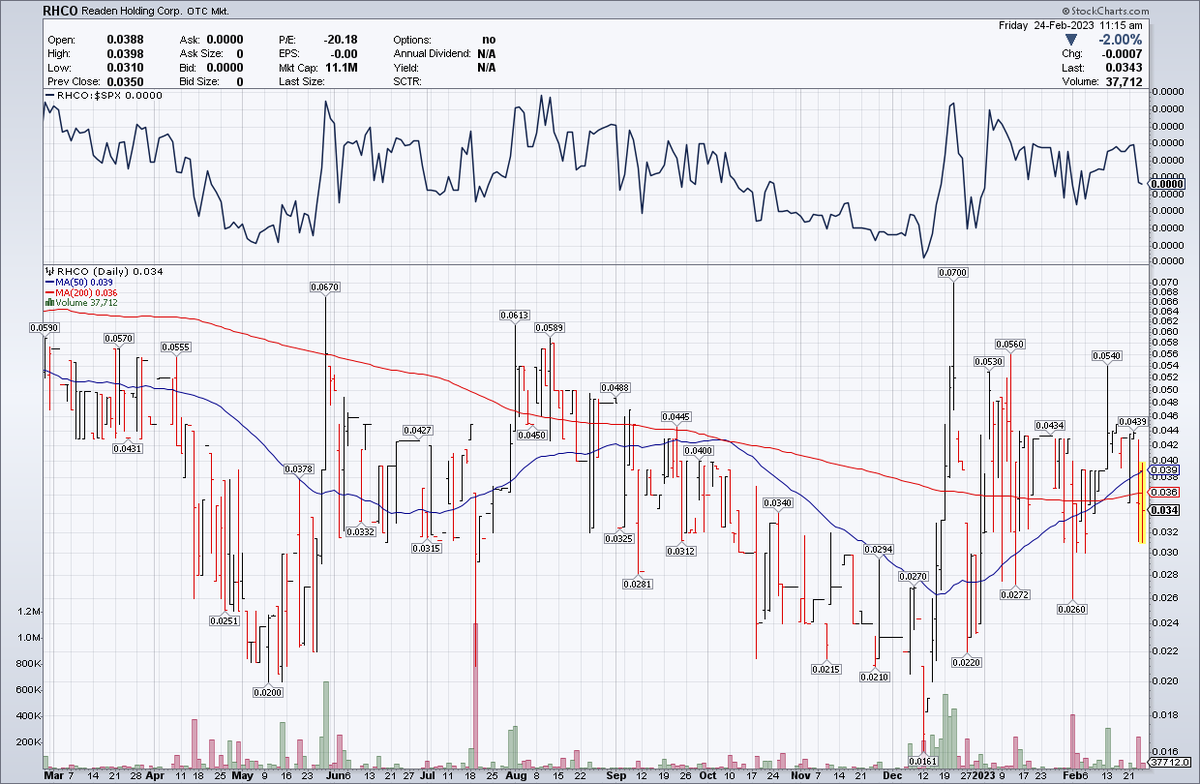
Task: Click the 0.0312 price label
Action: click(681, 551)
